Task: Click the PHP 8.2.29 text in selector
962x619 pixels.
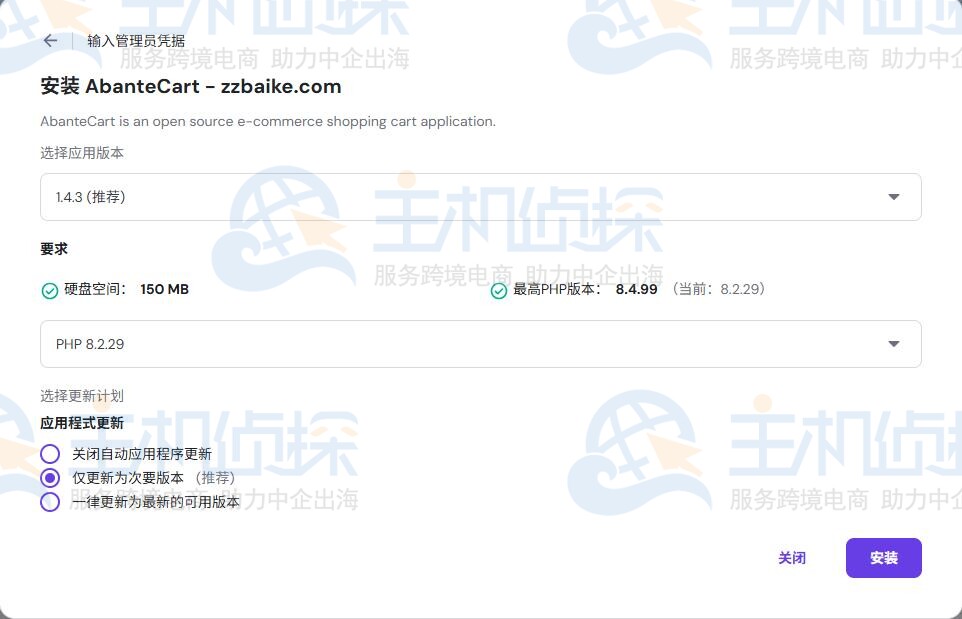Action: coord(90,344)
